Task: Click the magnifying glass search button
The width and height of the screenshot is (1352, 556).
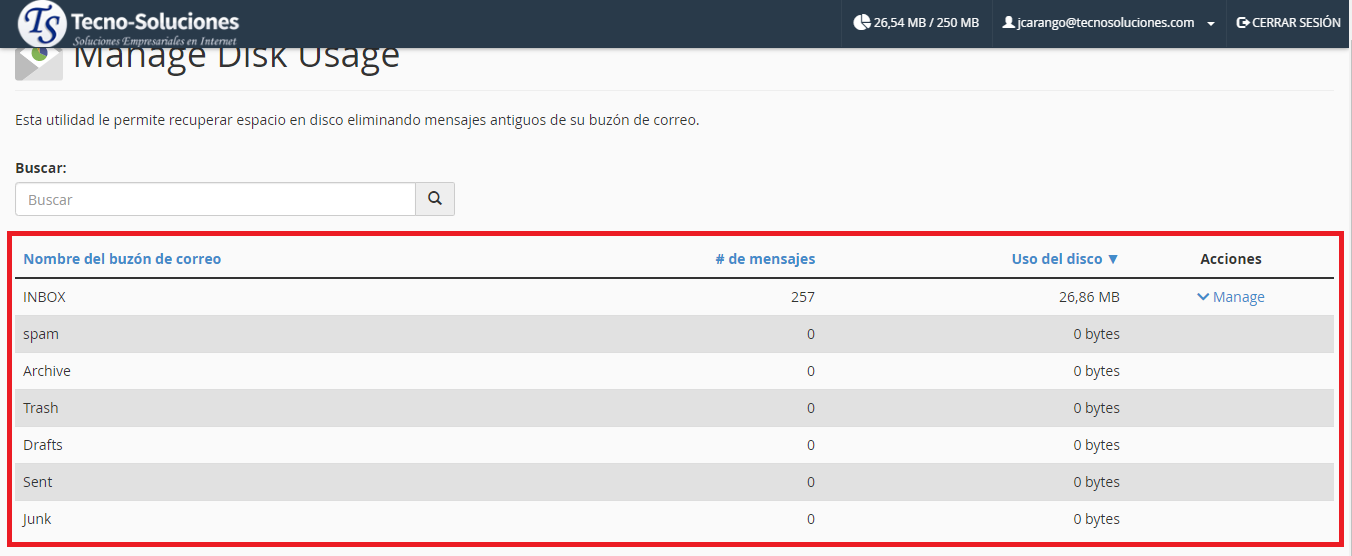Action: (x=435, y=199)
